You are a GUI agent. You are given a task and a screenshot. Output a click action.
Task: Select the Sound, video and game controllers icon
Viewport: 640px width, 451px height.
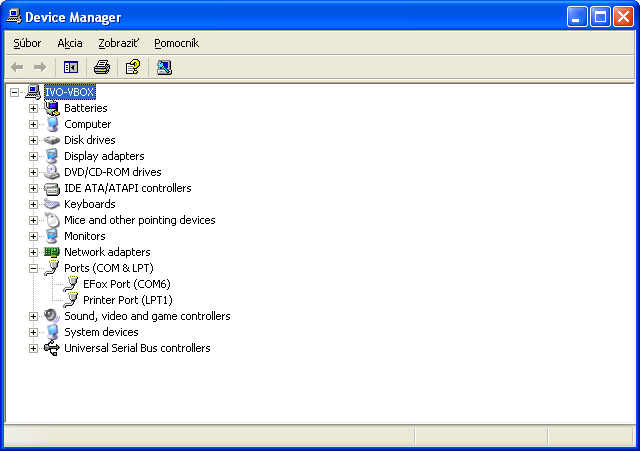(52, 316)
